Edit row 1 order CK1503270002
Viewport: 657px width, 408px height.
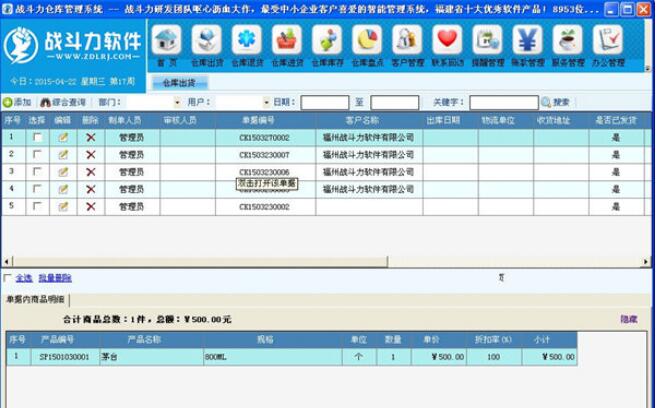click(63, 137)
